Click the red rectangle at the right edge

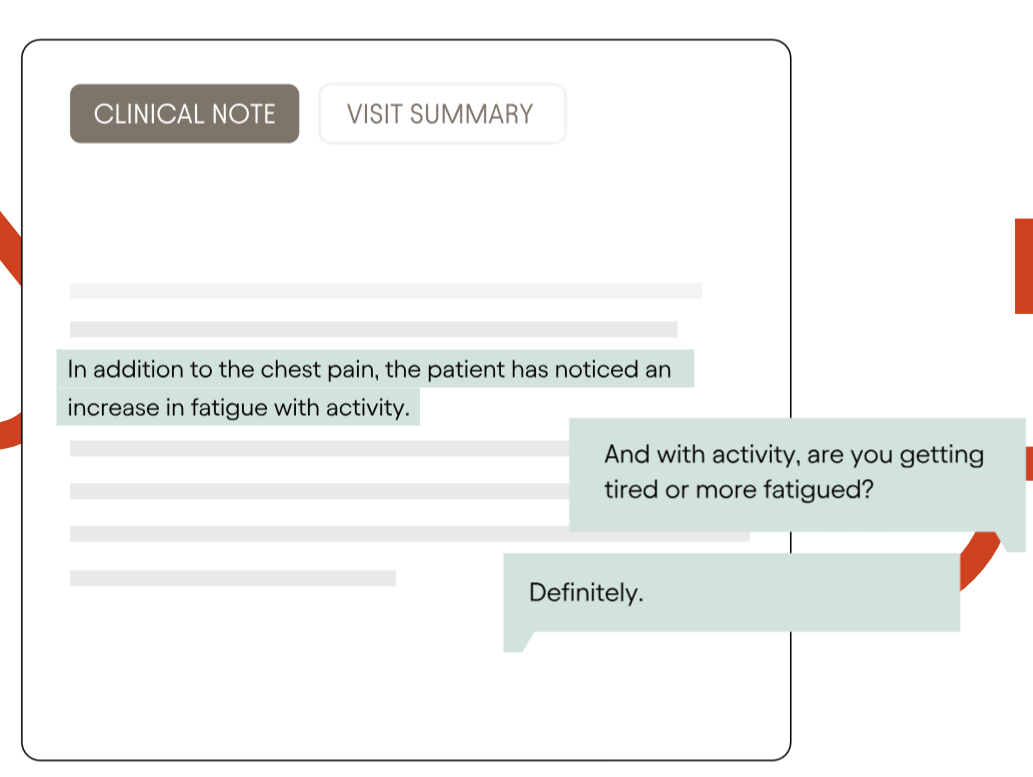pyautogui.click(x=1024, y=266)
